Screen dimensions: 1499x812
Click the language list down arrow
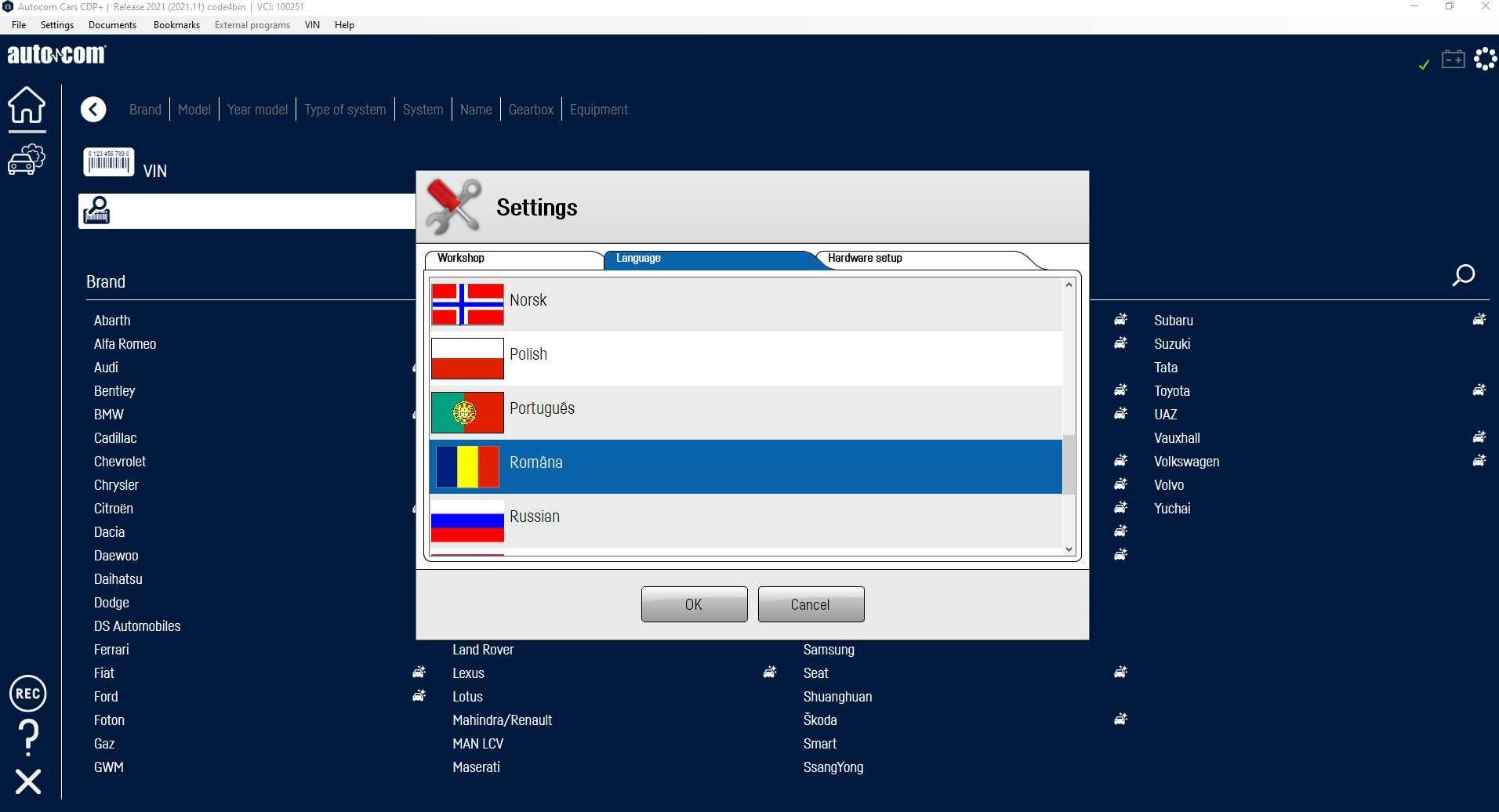(1069, 549)
